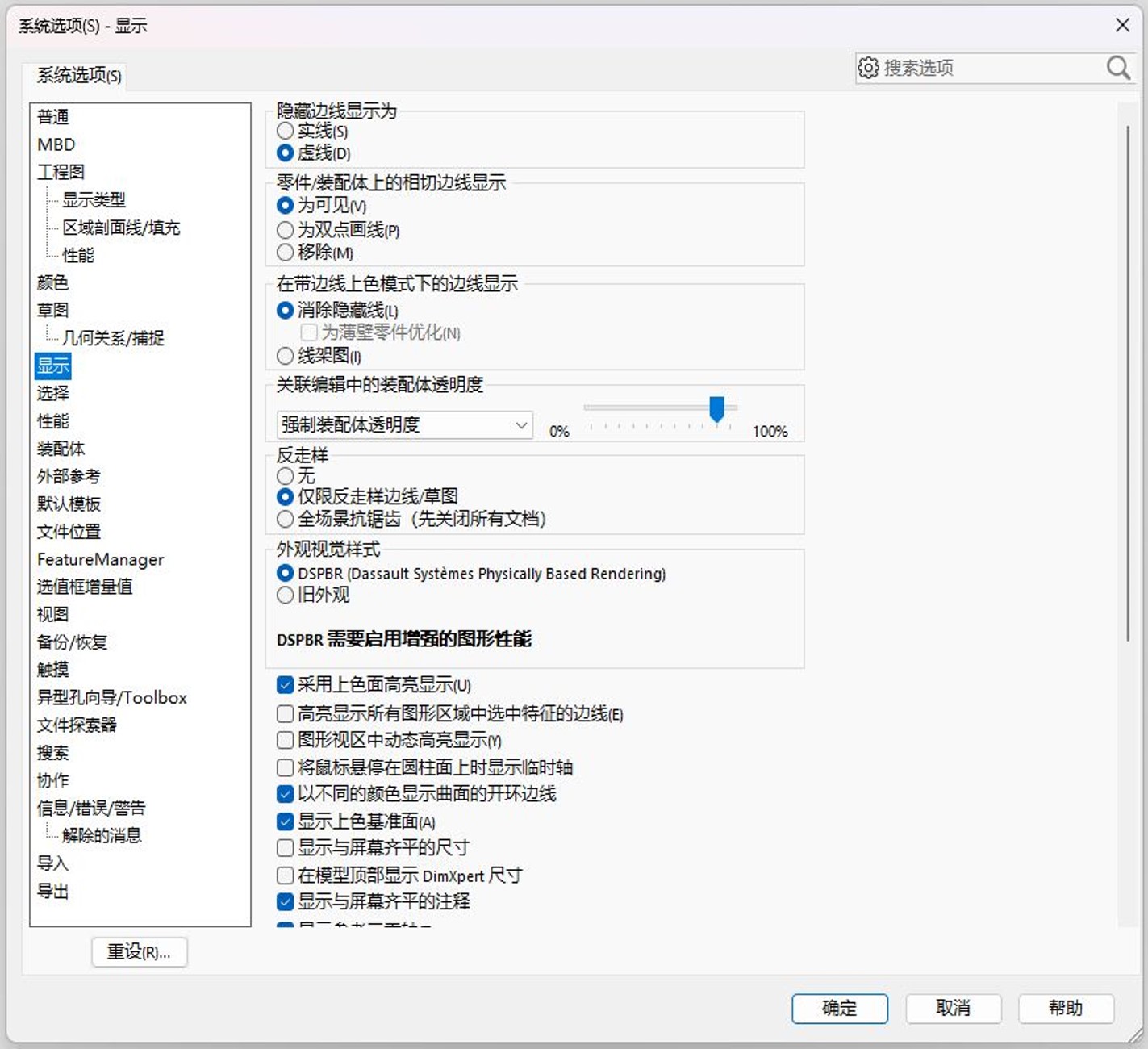Select the 实线 radio button

click(x=285, y=131)
